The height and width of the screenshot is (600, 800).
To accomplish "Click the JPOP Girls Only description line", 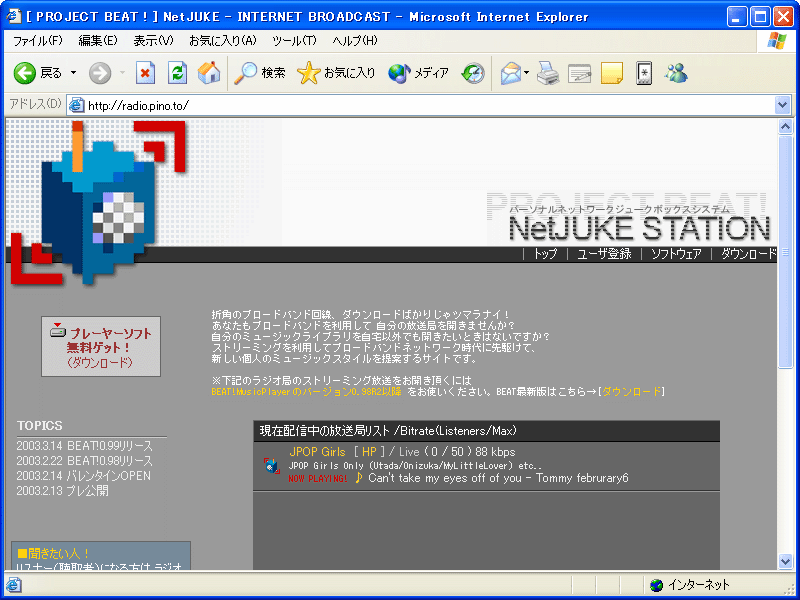I will coord(415,465).
